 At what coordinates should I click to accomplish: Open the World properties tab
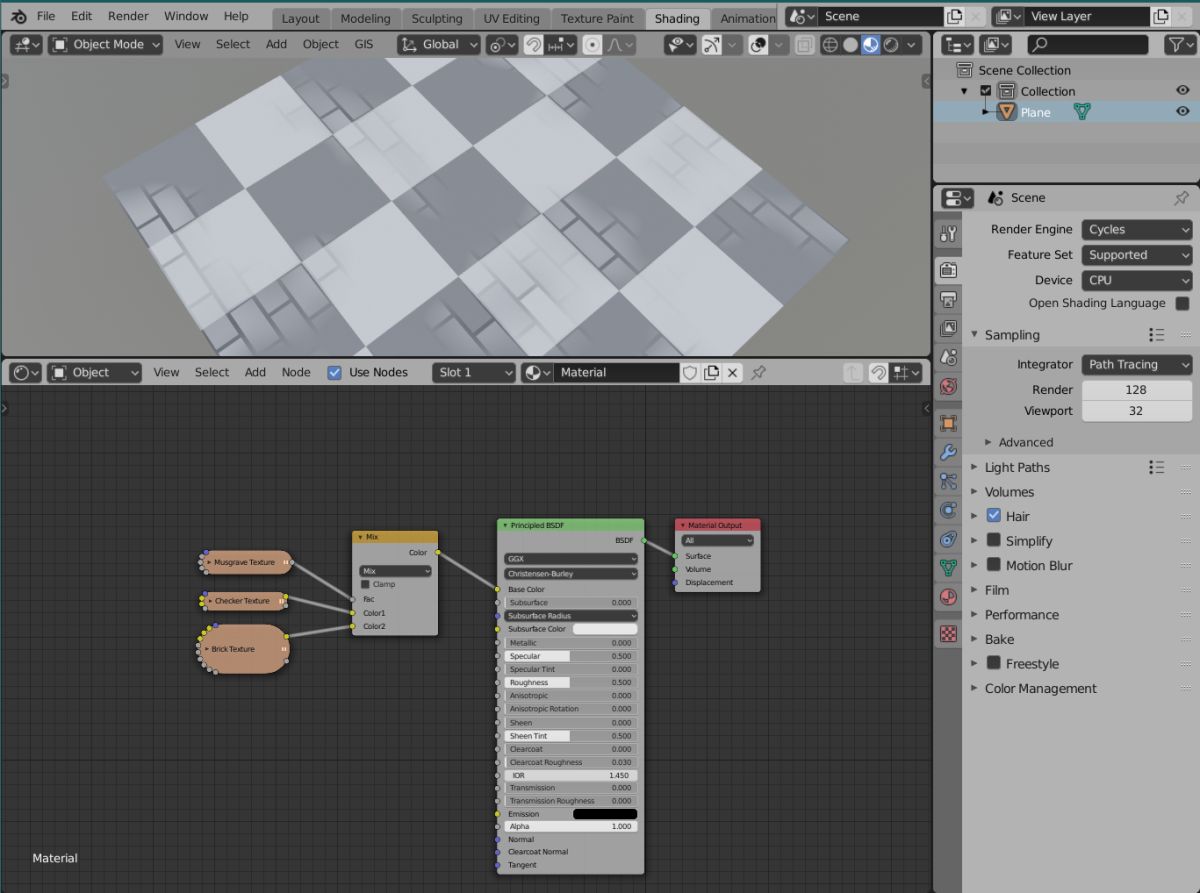(948, 386)
